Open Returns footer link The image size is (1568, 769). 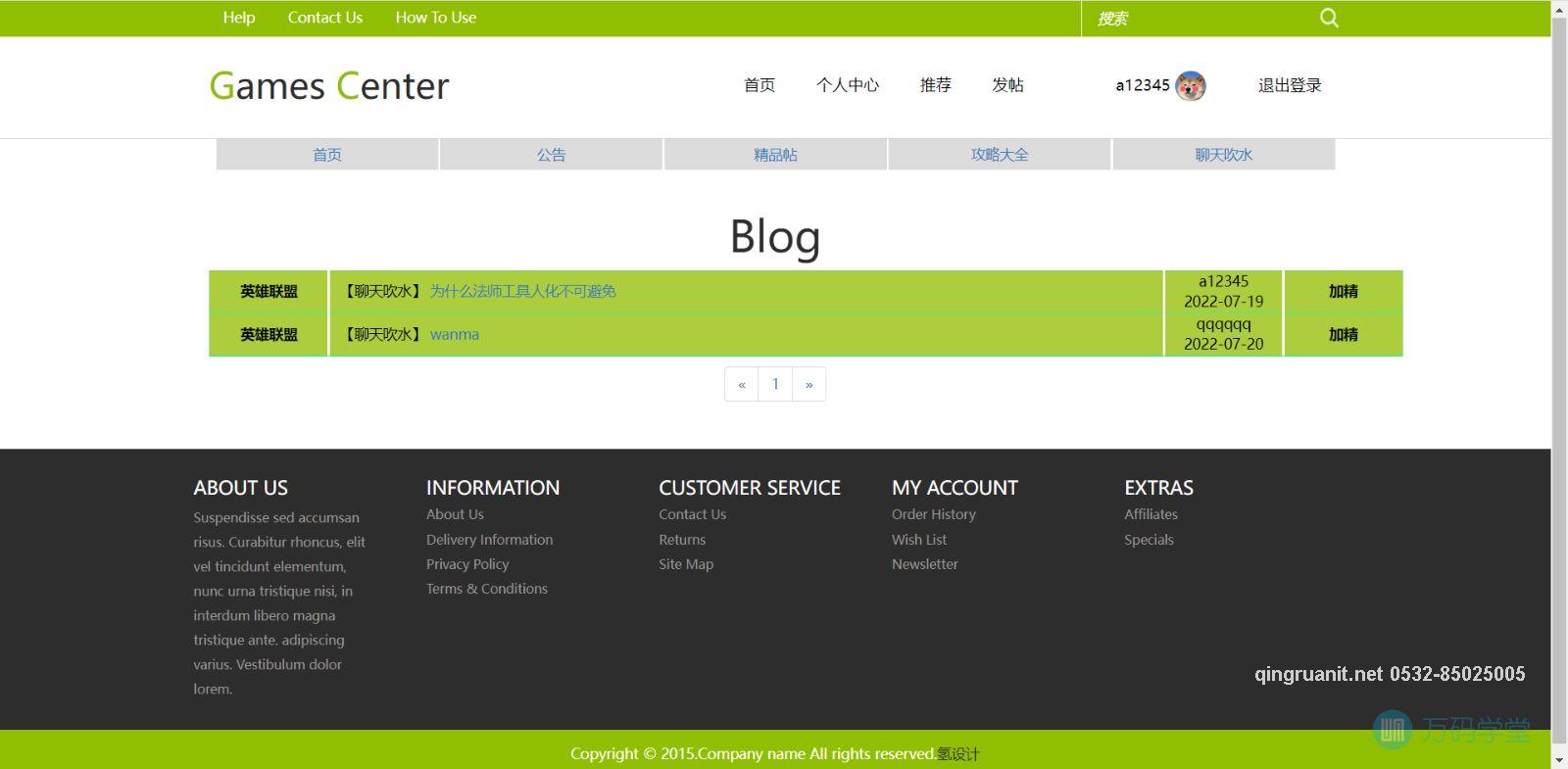[682, 540]
